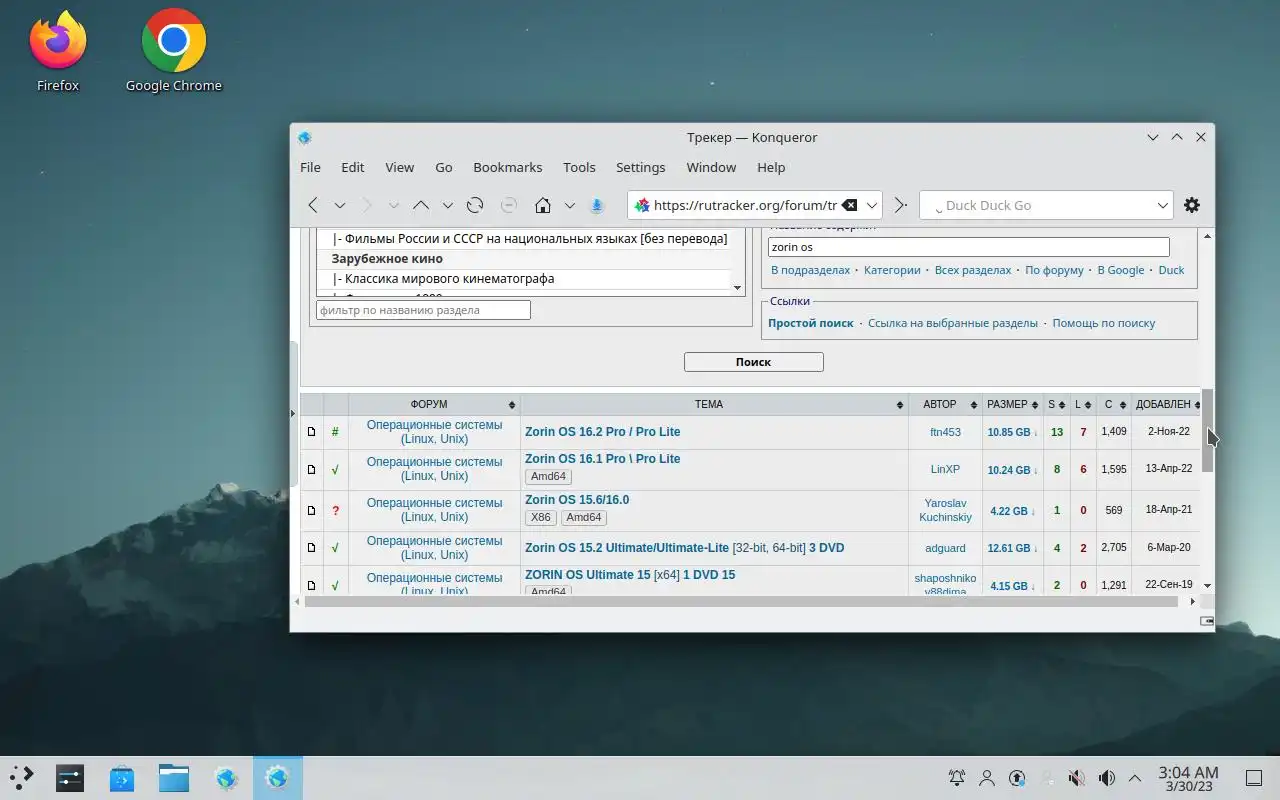1280x800 pixels.
Task: Click the Amd64 tag under Zorin OS 16.1
Action: click(x=548, y=477)
